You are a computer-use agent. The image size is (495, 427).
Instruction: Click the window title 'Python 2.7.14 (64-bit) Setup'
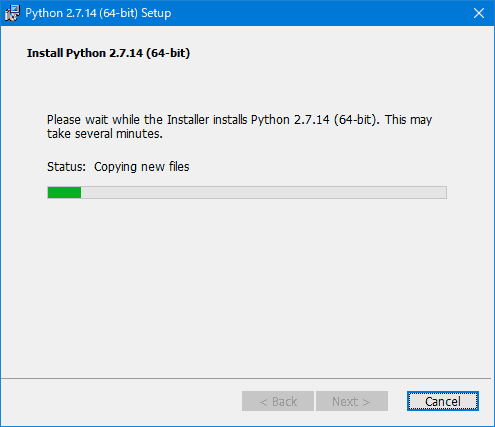point(98,13)
